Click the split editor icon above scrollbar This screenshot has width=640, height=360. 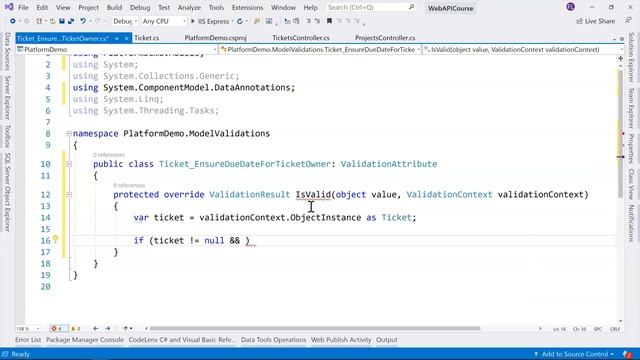click(620, 58)
